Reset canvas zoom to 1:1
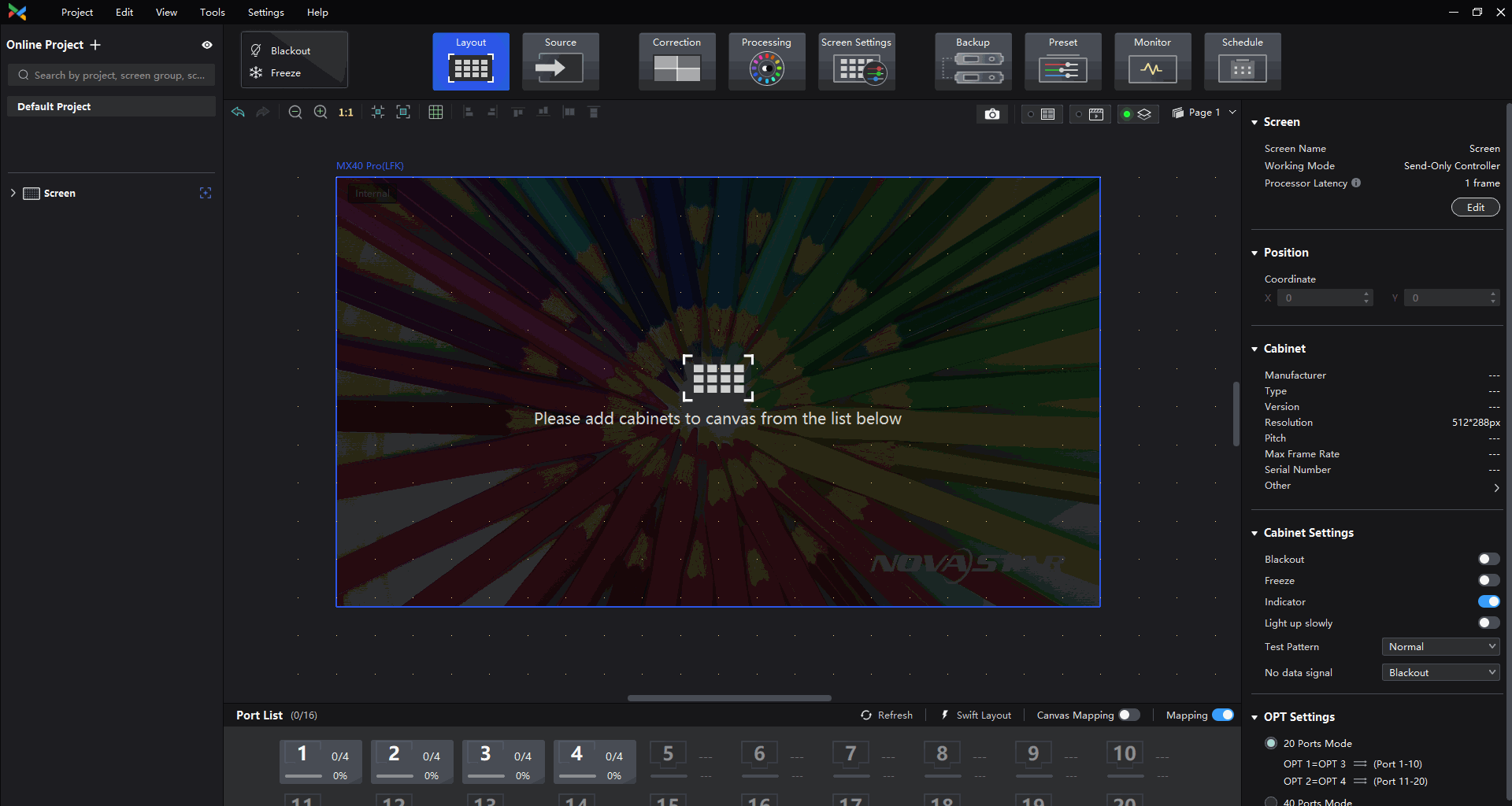 click(x=346, y=113)
